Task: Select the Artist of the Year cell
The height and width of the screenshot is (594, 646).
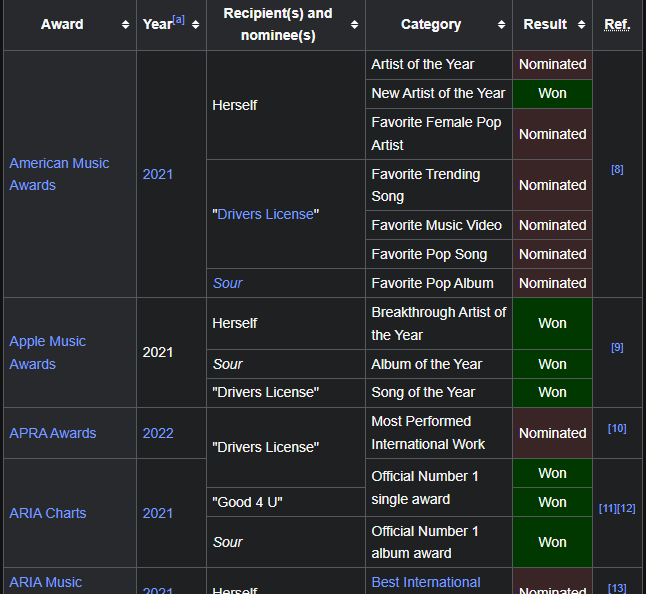Action: (x=439, y=65)
